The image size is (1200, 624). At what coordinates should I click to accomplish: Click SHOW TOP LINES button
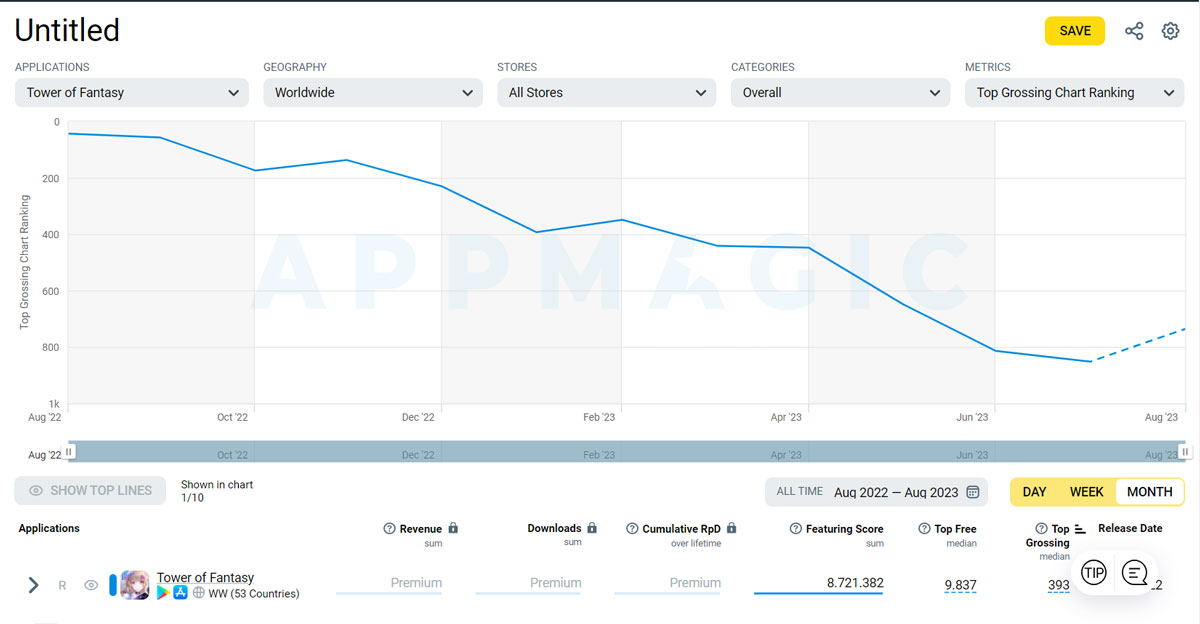(90, 491)
